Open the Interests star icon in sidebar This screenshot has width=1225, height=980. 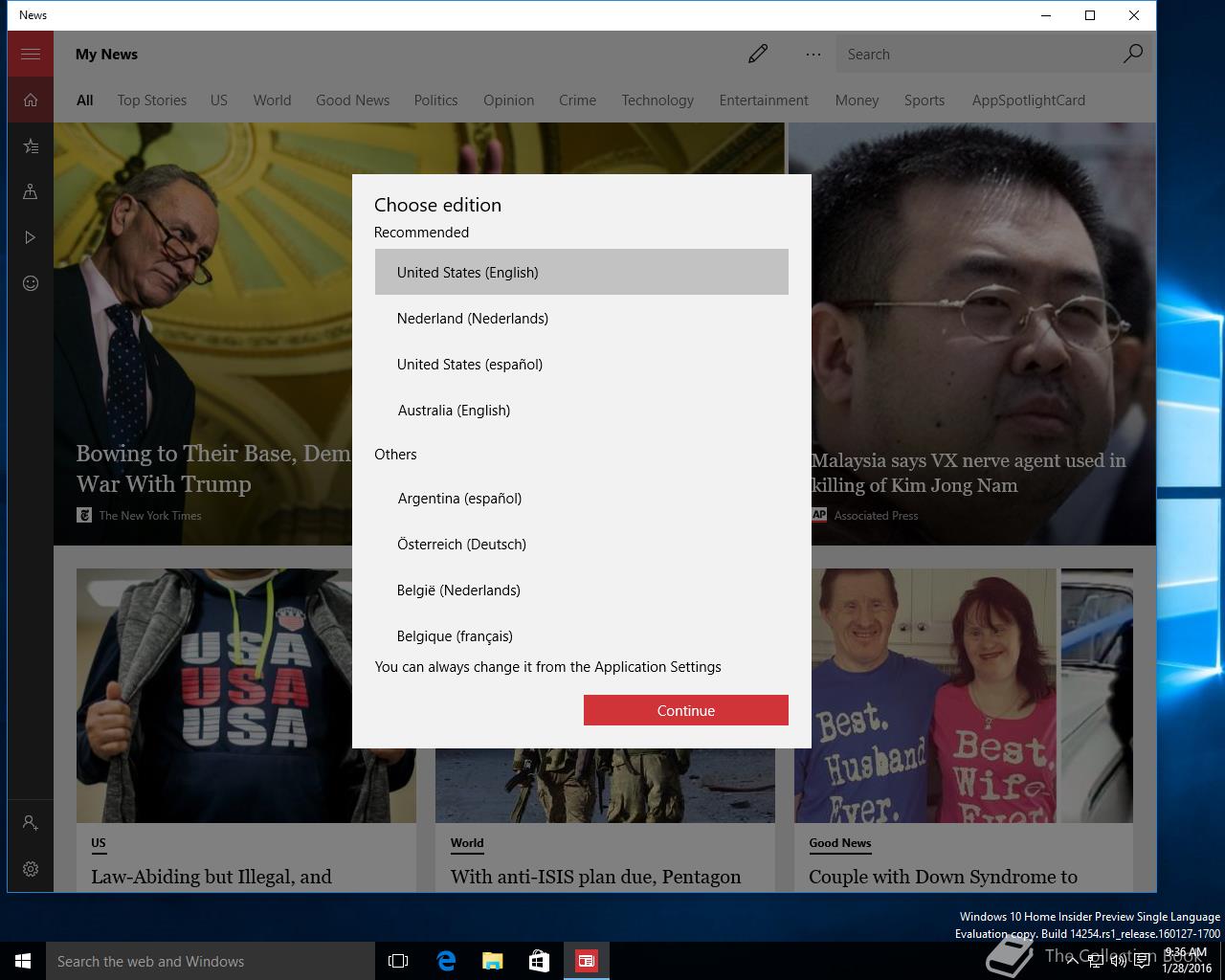pos(31,145)
